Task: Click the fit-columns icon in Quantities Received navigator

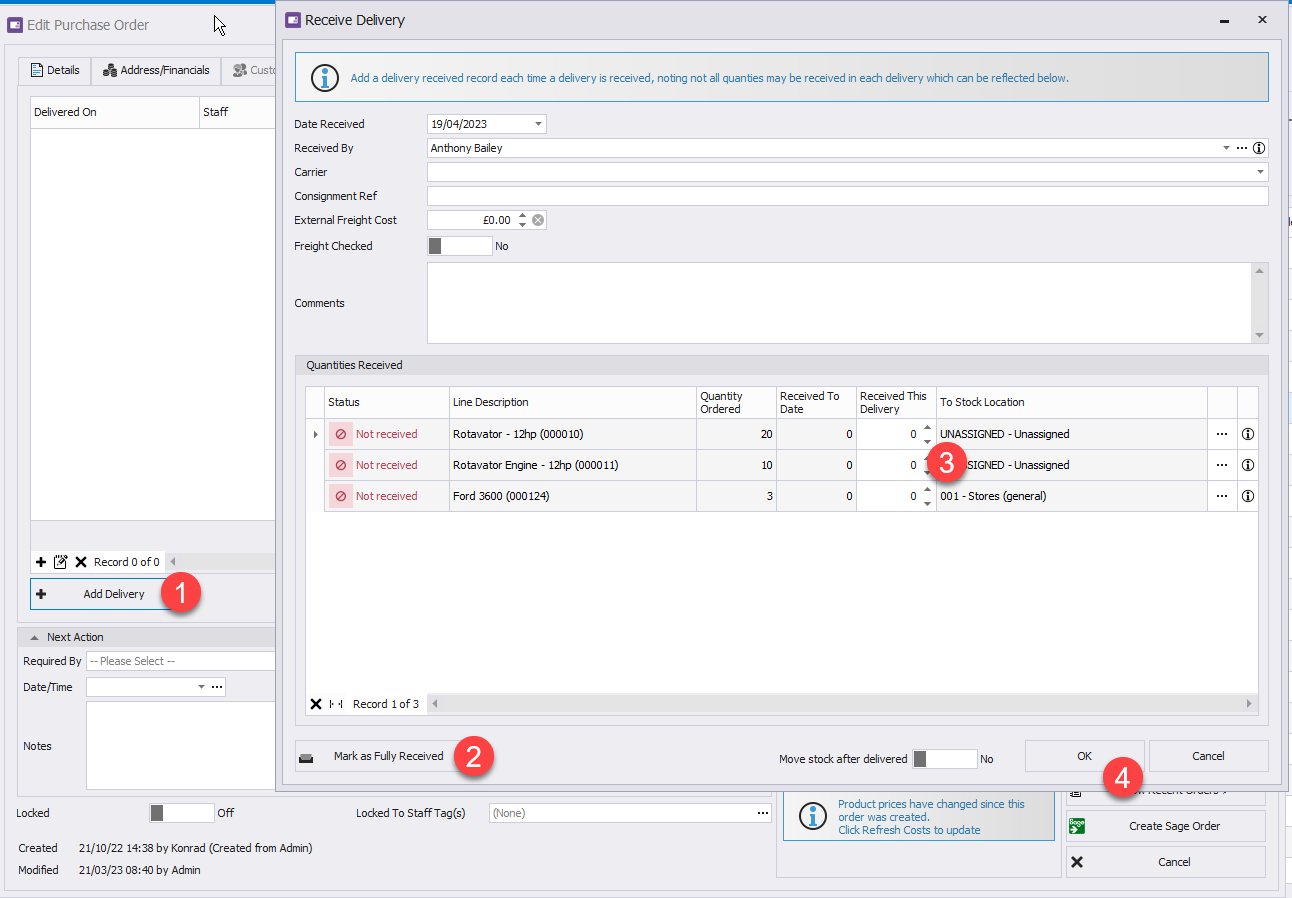Action: tap(336, 704)
